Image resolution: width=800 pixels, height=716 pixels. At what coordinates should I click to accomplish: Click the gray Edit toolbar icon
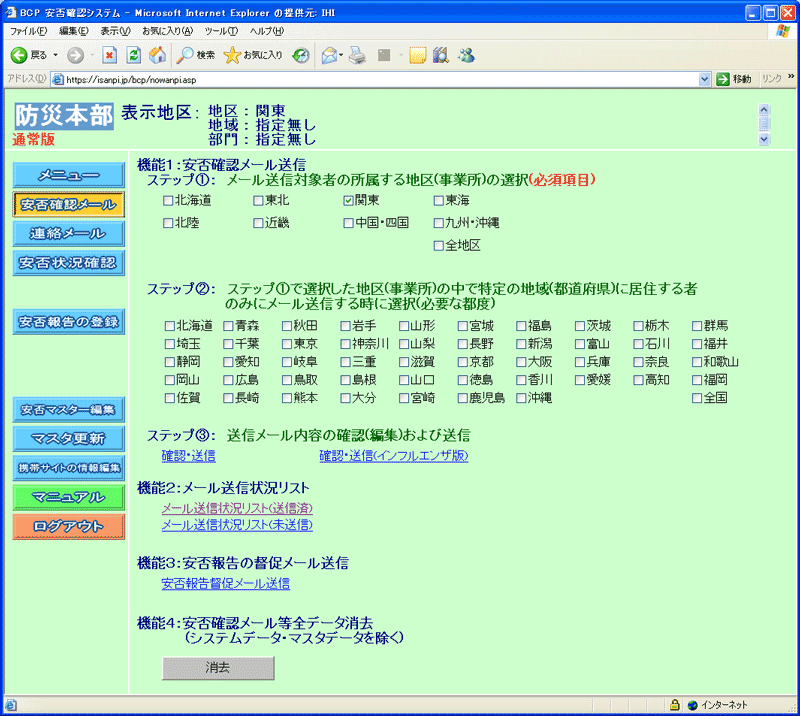384,55
